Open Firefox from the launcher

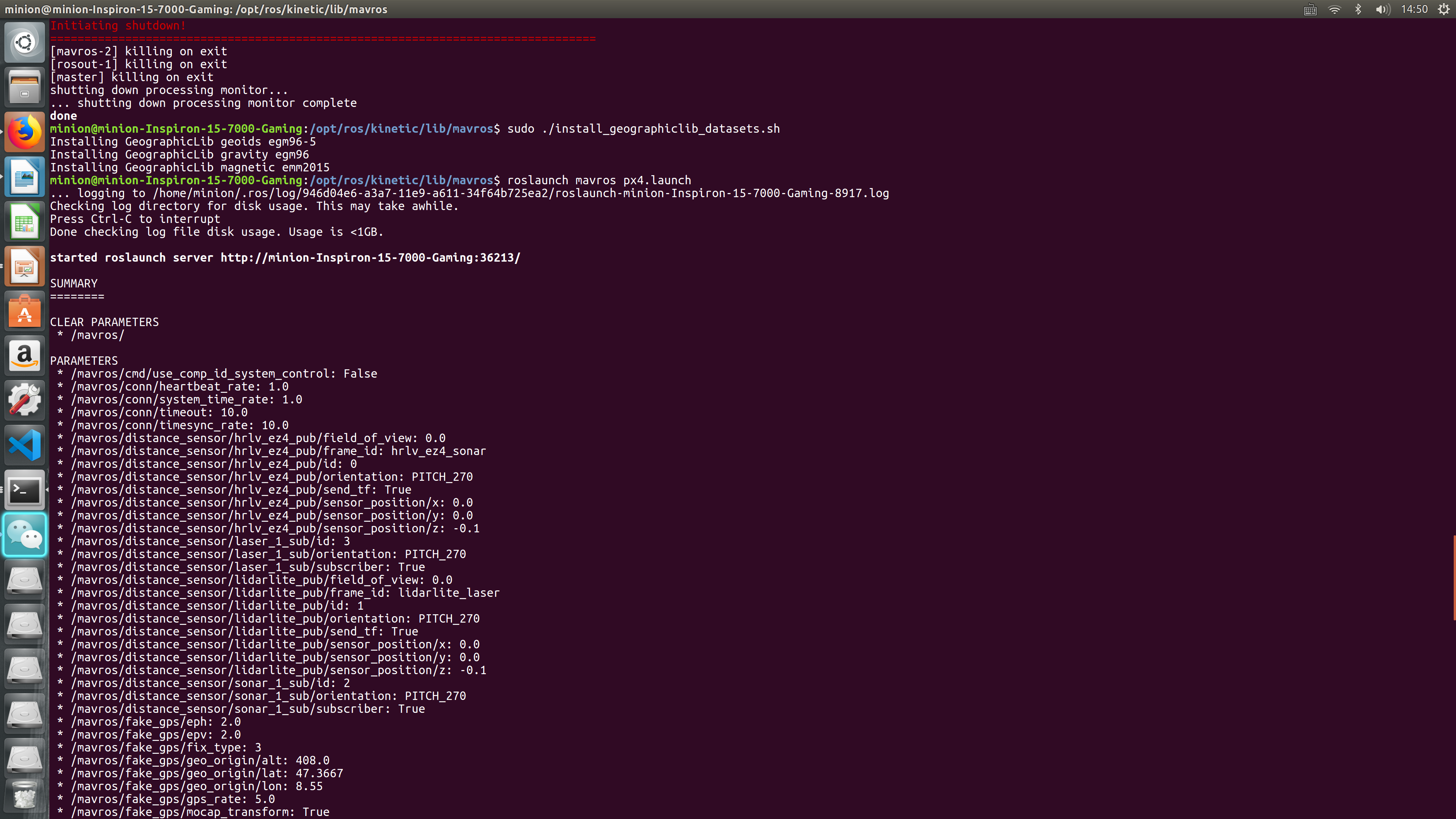[x=24, y=131]
